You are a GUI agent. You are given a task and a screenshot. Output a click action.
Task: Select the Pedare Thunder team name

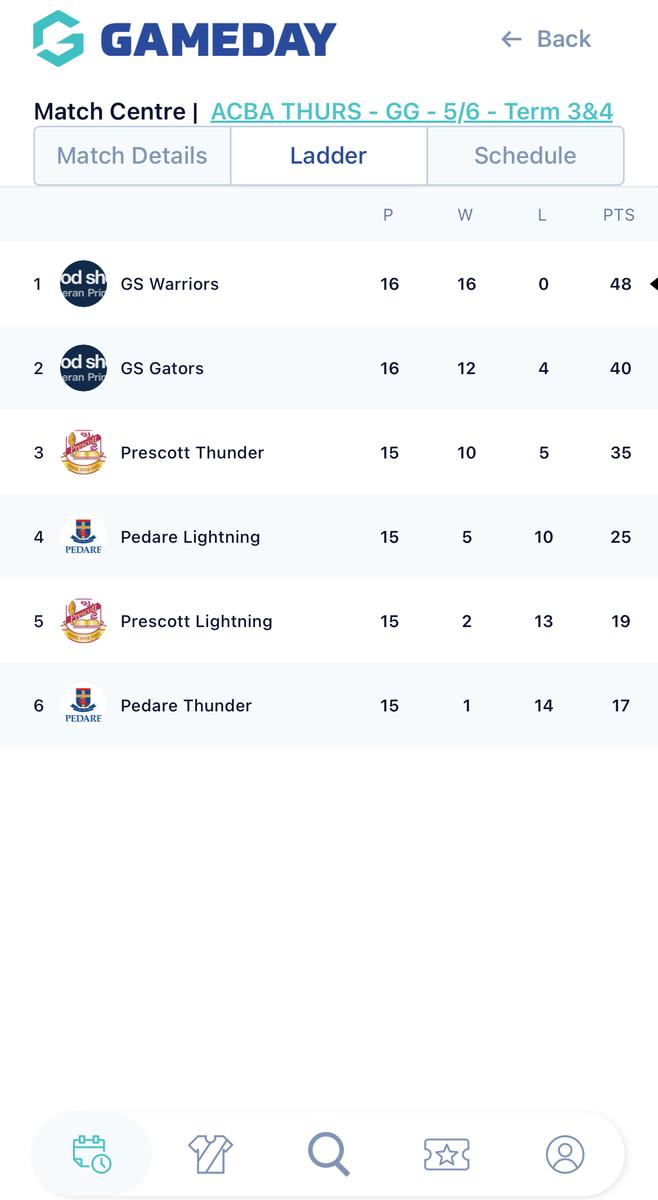(186, 705)
